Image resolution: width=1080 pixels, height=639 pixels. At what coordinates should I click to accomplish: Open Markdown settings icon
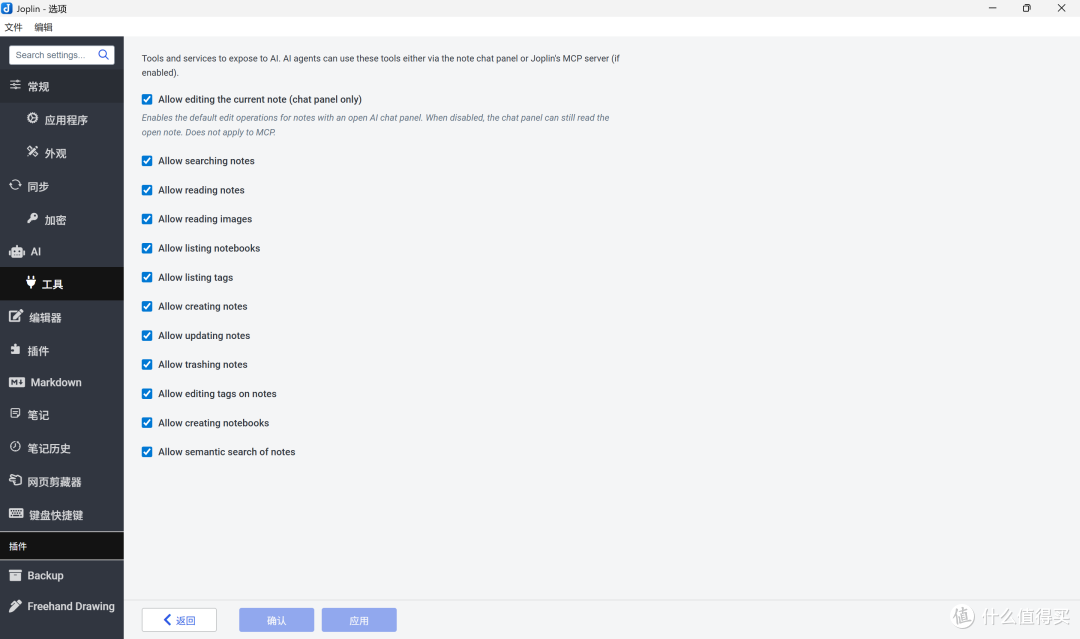pyautogui.click(x=17, y=382)
